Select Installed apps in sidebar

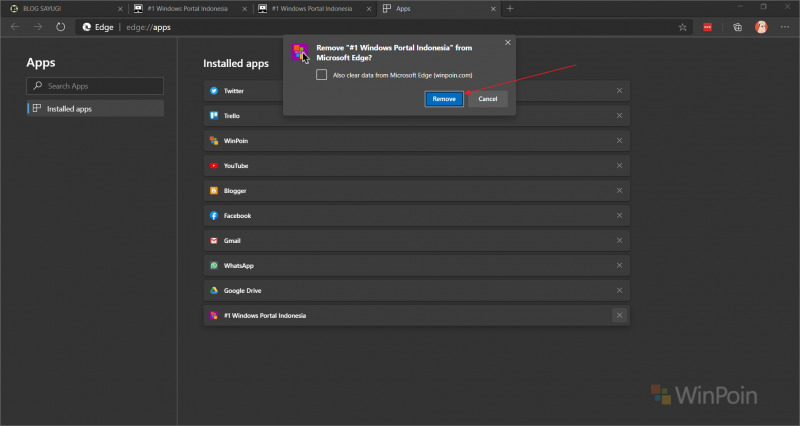(95, 109)
